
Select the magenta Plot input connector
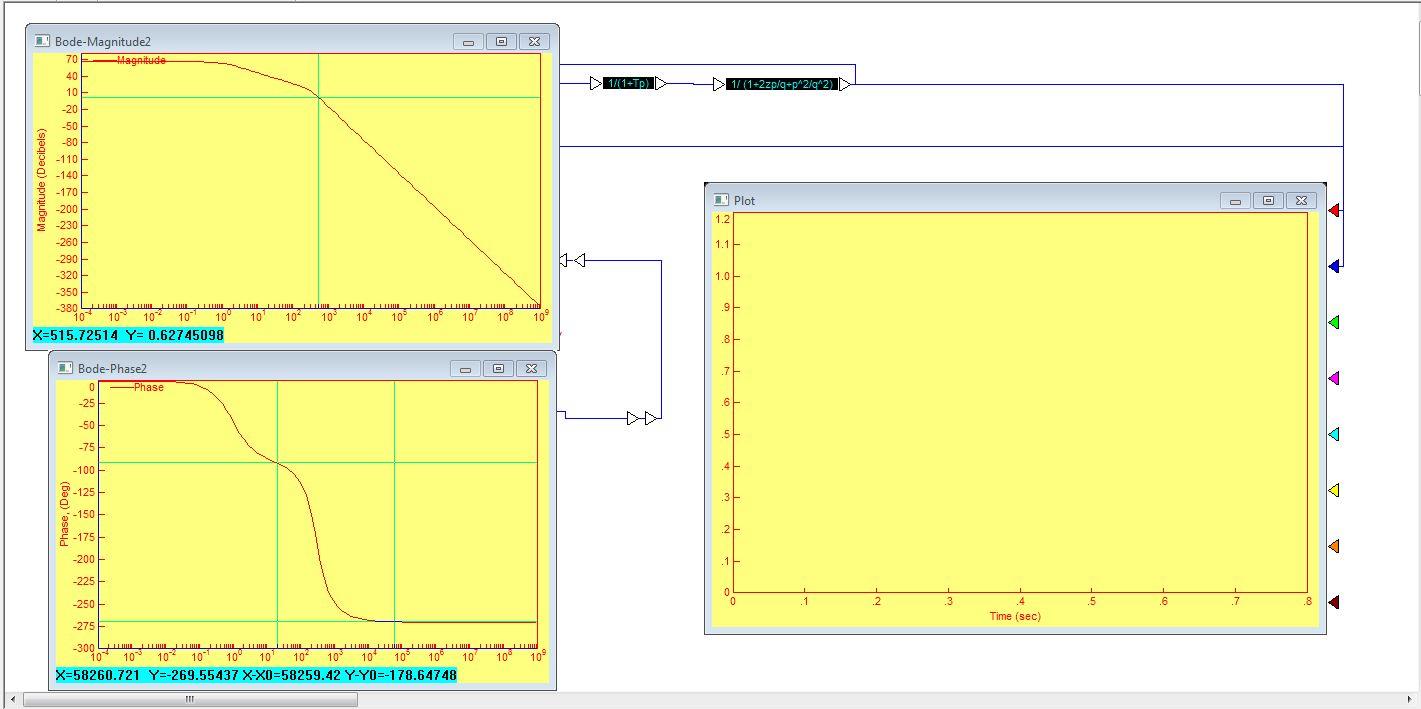point(1334,378)
